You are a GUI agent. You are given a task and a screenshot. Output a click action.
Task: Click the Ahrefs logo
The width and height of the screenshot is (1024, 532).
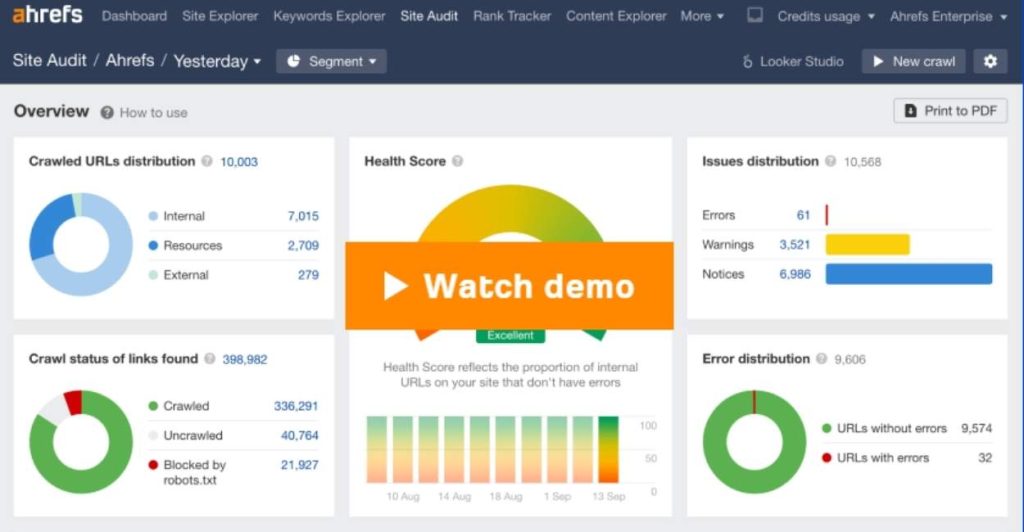48,16
